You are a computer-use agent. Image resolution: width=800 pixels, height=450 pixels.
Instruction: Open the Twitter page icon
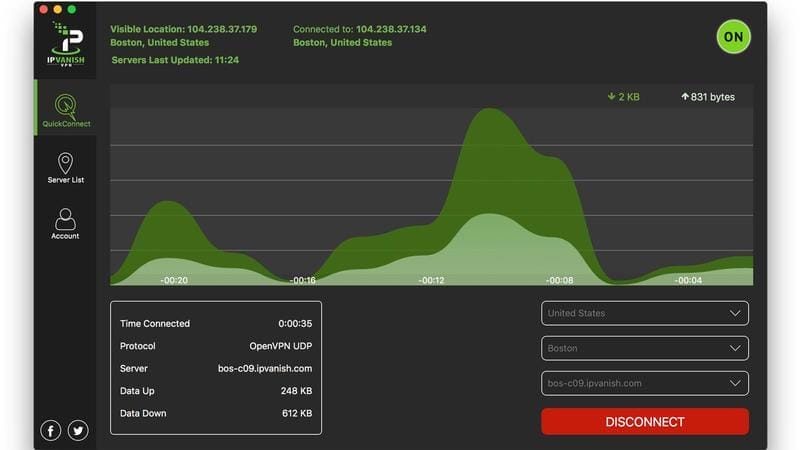pyautogui.click(x=77, y=430)
